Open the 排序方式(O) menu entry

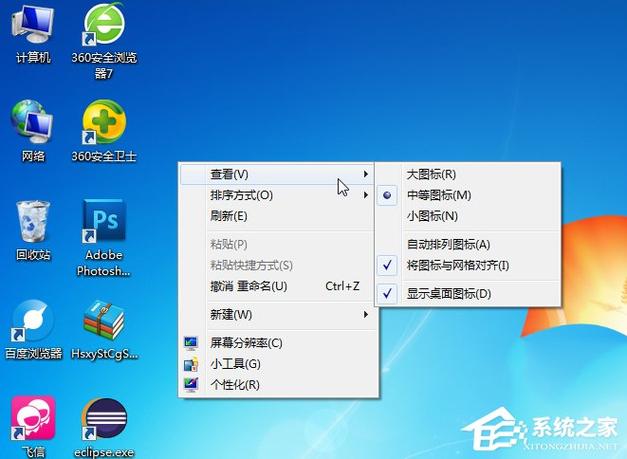[x=277, y=195]
